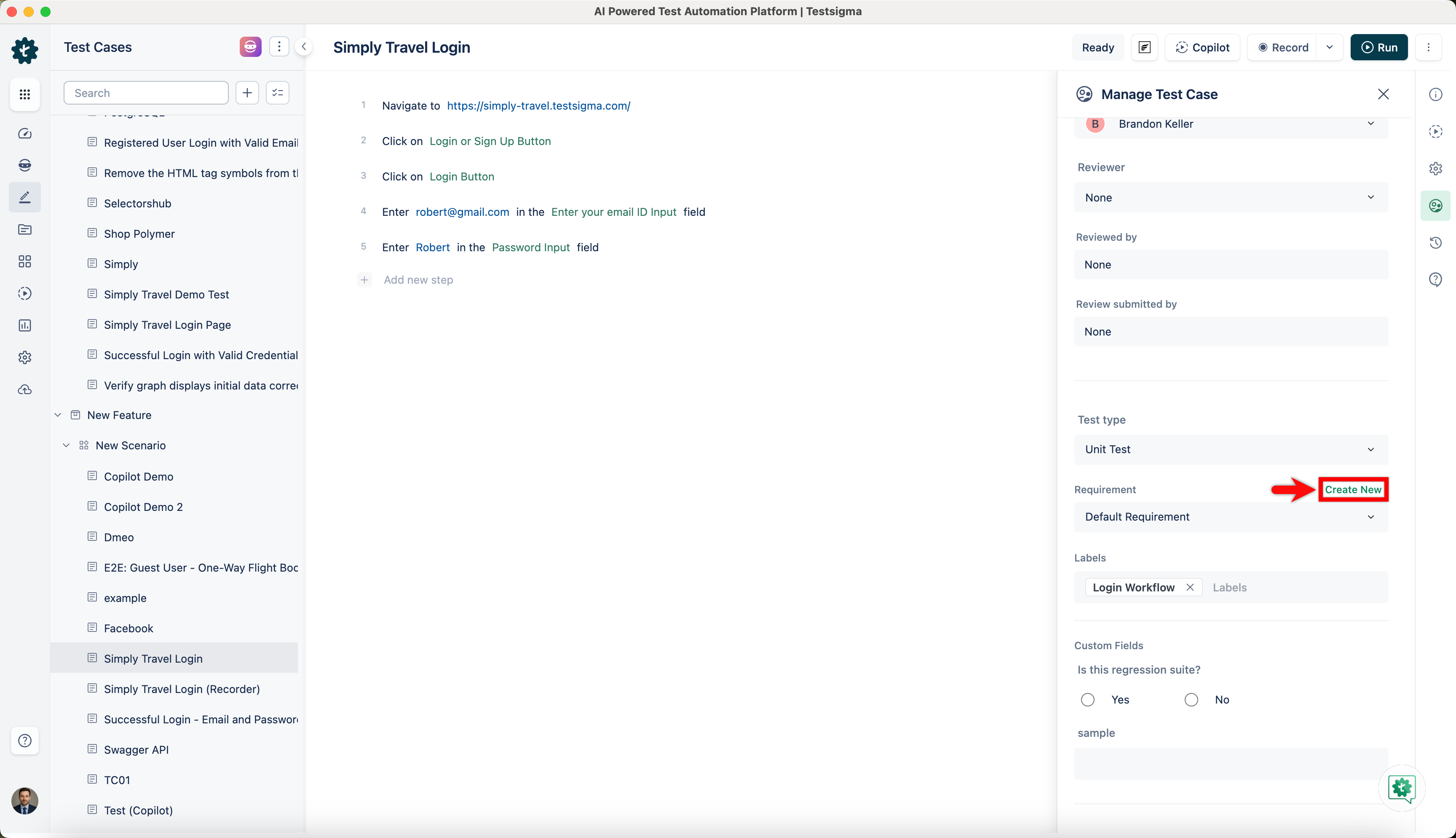The width and height of the screenshot is (1456, 838).
Task: Open the apps grid menu icon
Action: [25, 94]
